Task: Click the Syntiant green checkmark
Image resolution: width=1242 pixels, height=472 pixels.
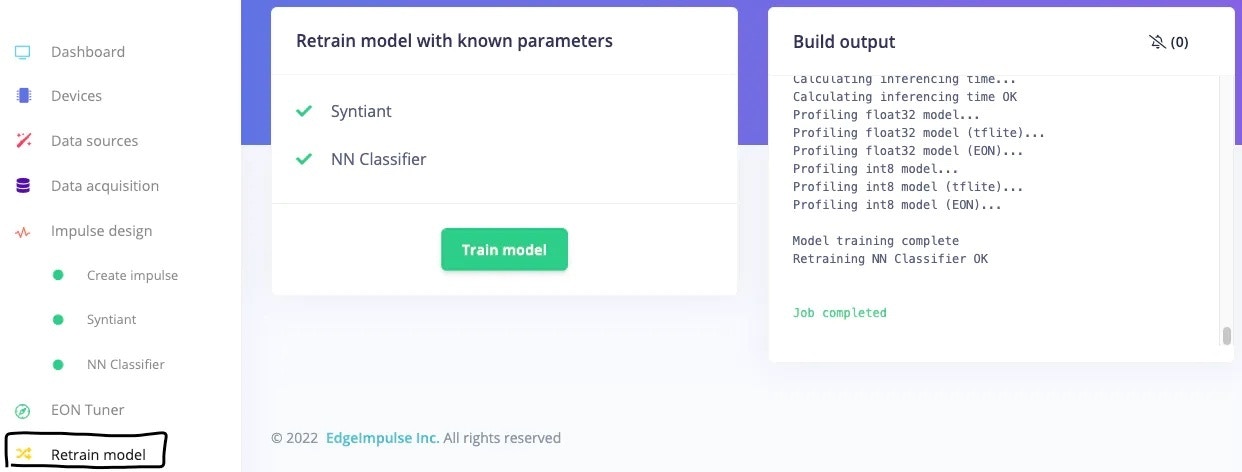Action: point(304,111)
